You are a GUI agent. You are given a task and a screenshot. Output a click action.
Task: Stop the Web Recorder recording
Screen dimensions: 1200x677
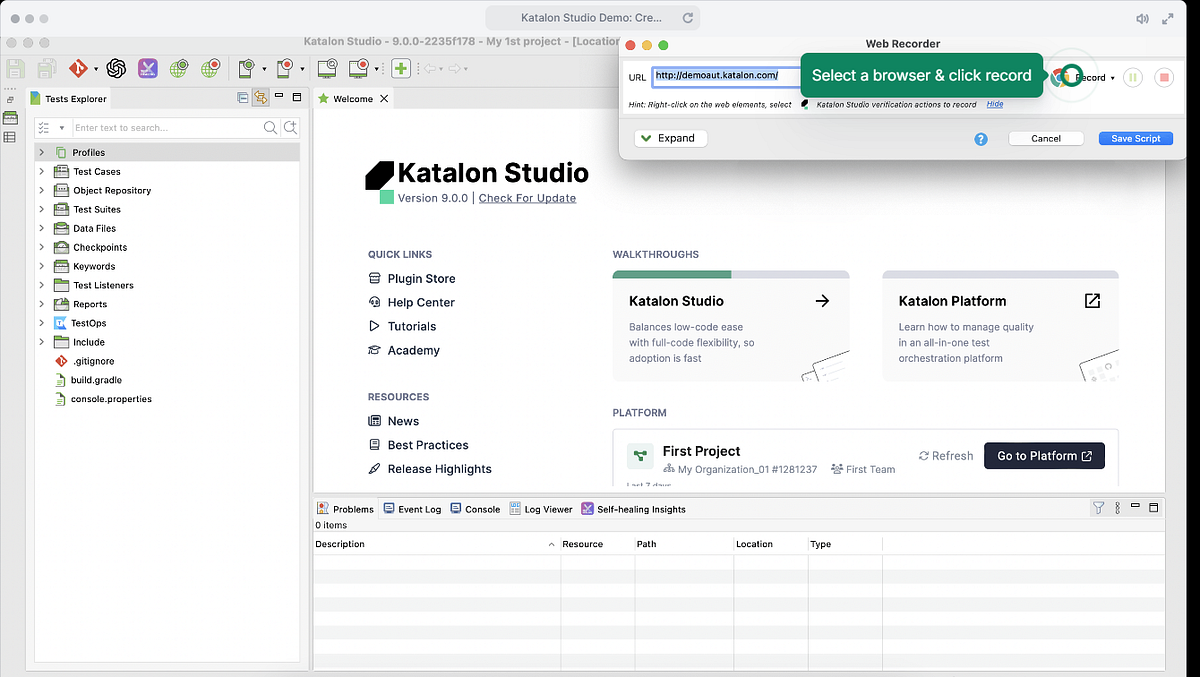coord(1164,77)
